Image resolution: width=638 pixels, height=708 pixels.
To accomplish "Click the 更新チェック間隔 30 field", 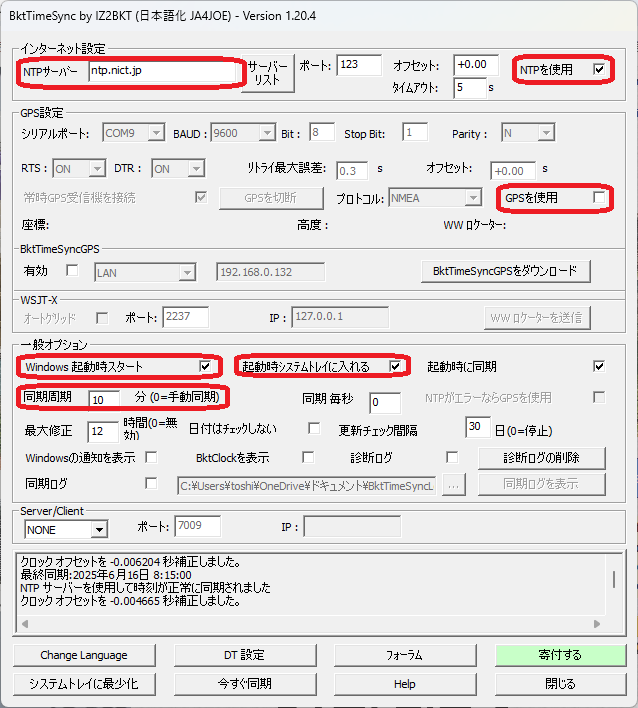I will click(478, 427).
